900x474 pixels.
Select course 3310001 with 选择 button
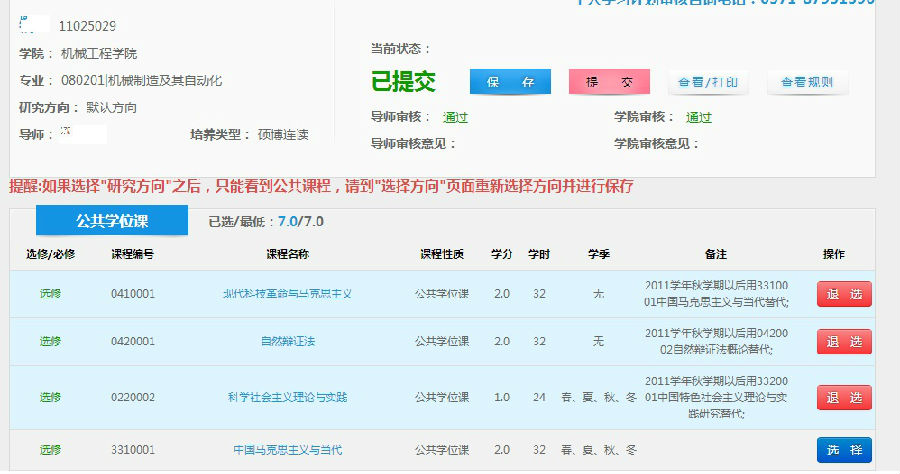(x=844, y=450)
